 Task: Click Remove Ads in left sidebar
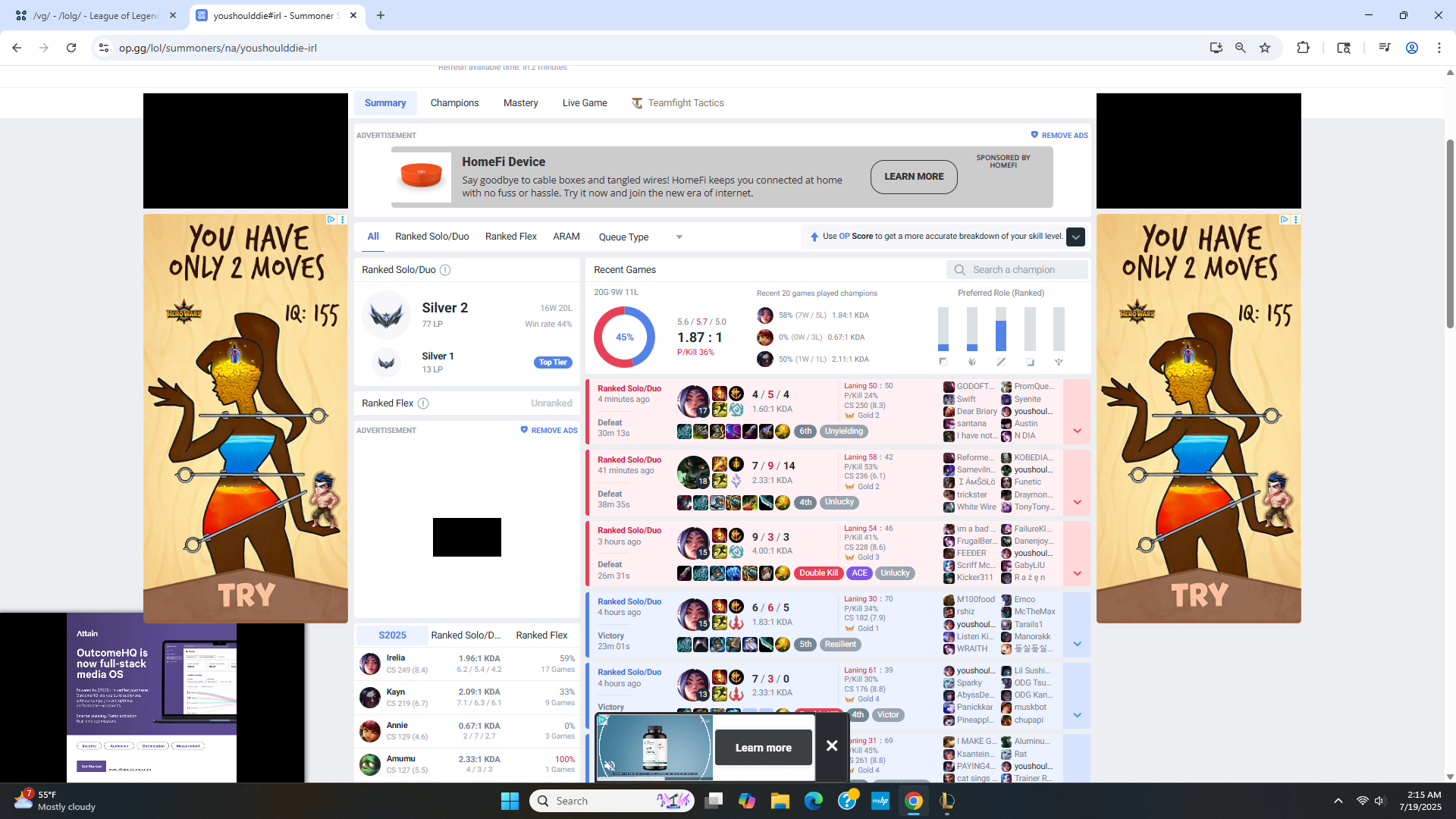tap(549, 431)
